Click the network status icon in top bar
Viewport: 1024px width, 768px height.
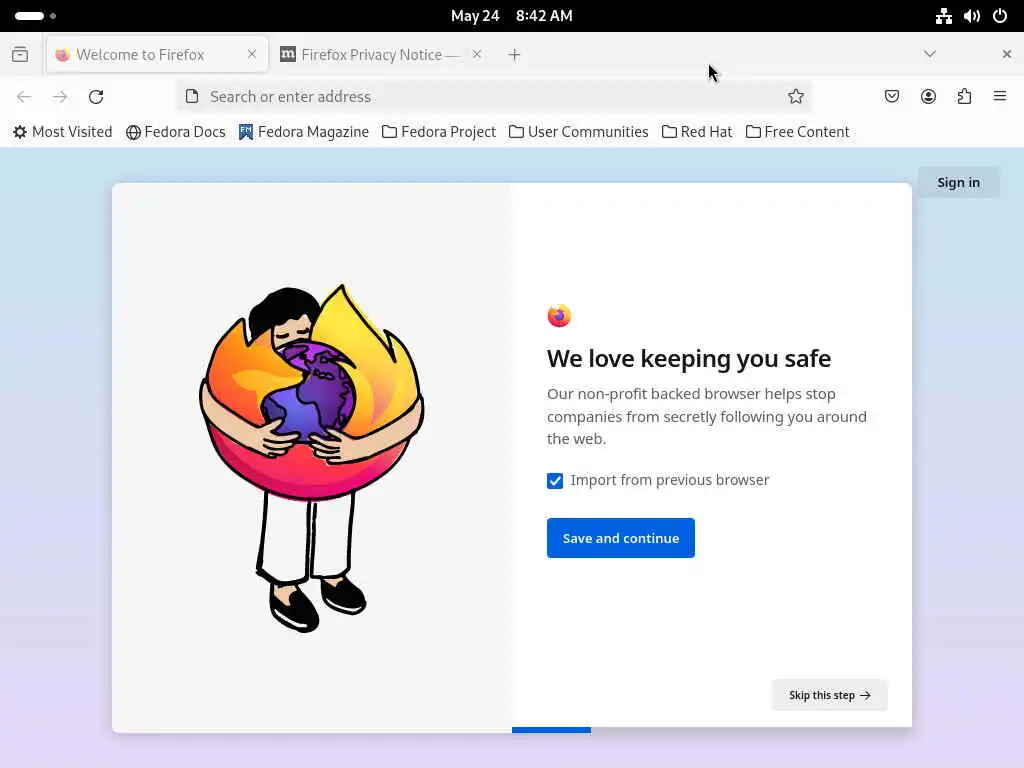coord(943,16)
